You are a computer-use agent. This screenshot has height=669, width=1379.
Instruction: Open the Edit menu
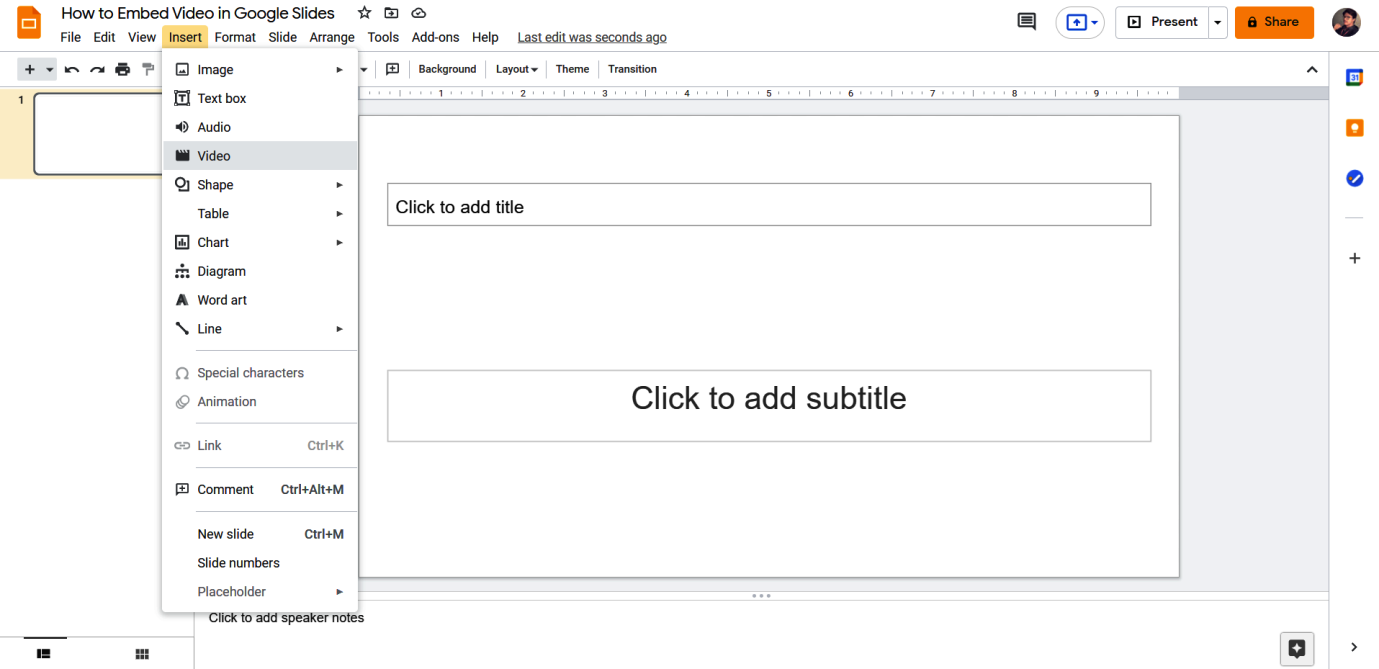coord(104,37)
